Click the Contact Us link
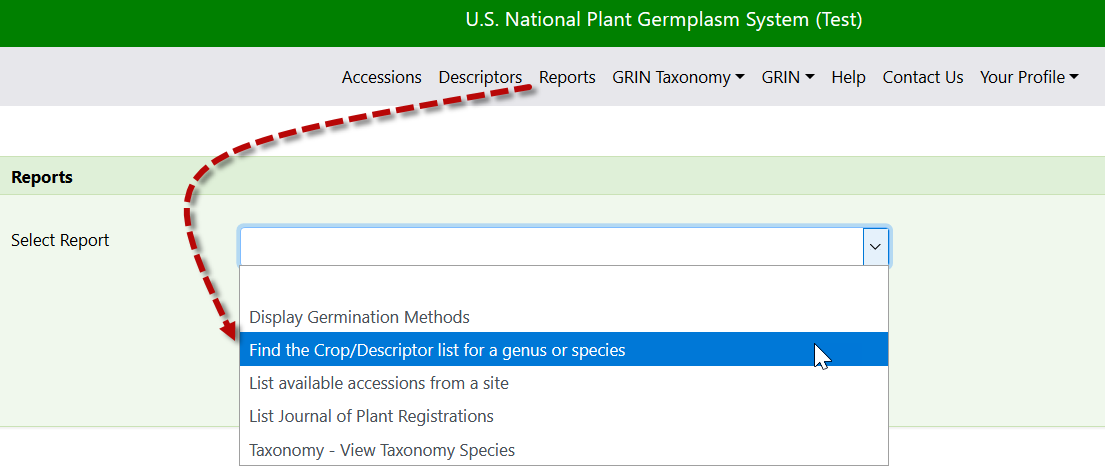1105x468 pixels. click(x=922, y=78)
